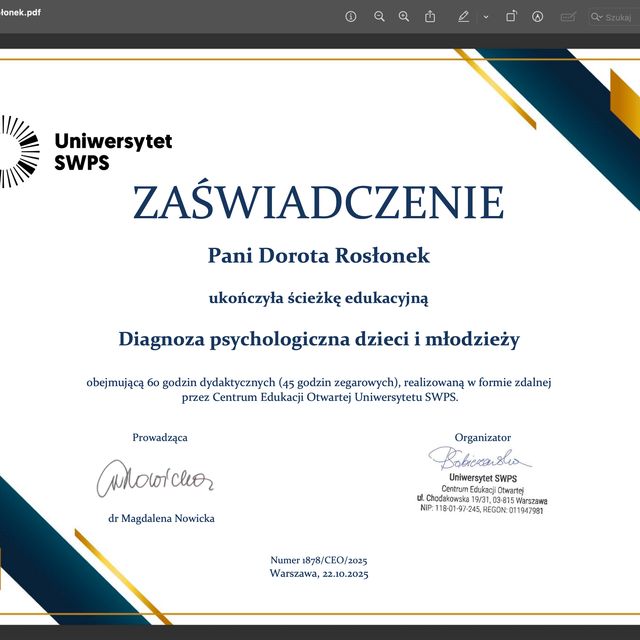Click the instructor's handwritten signature

[x=155, y=479]
